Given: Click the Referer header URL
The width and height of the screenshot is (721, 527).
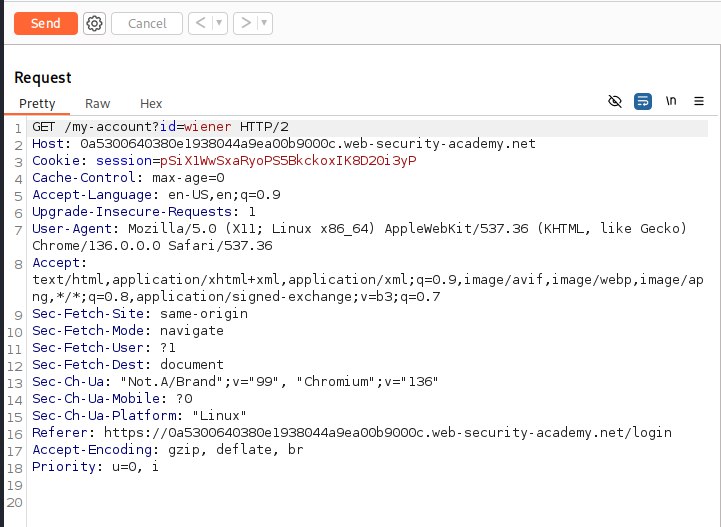Looking at the screenshot, I should tap(388, 433).
